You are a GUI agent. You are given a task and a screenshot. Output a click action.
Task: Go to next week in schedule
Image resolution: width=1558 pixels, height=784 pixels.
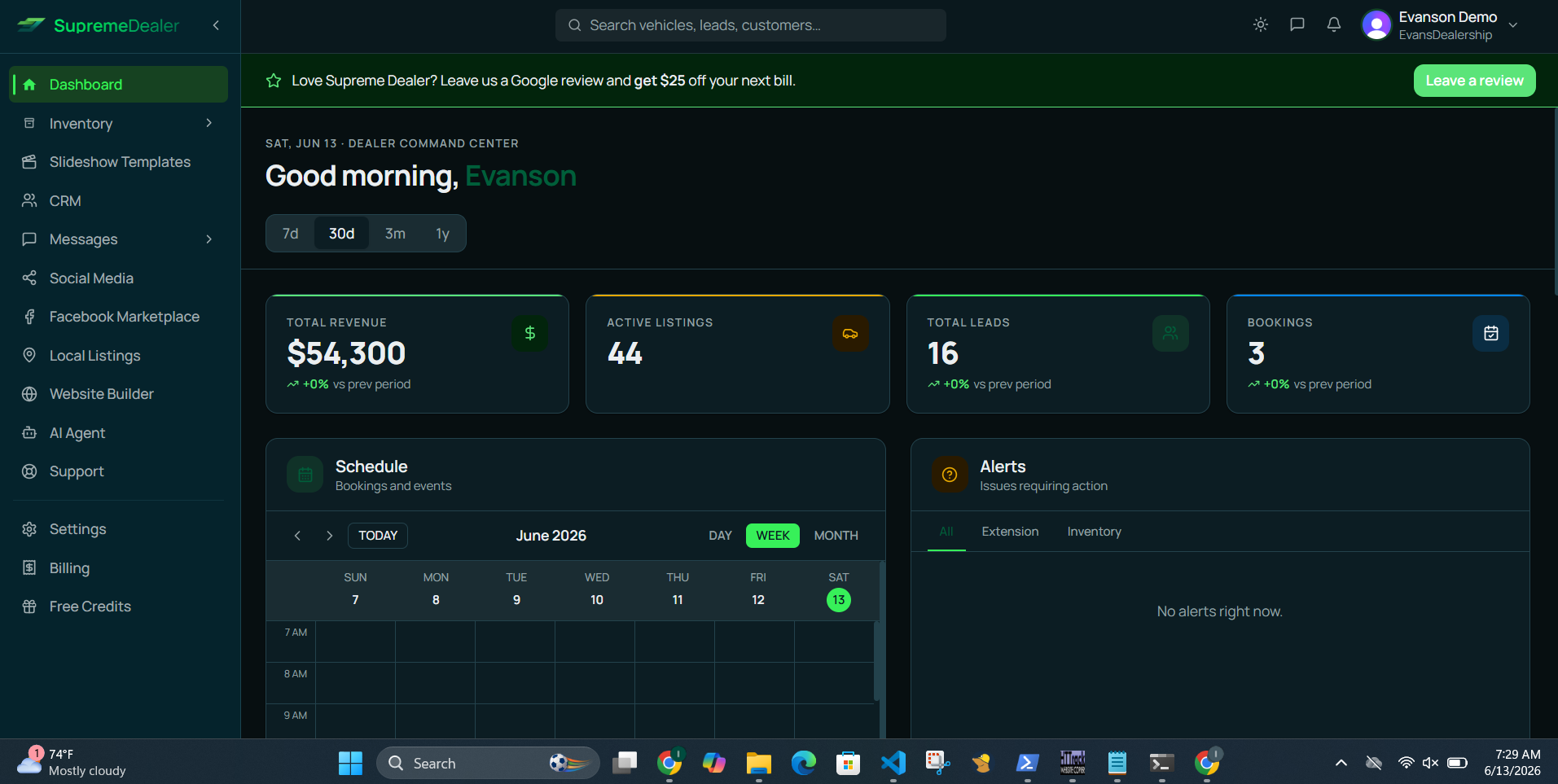(329, 536)
